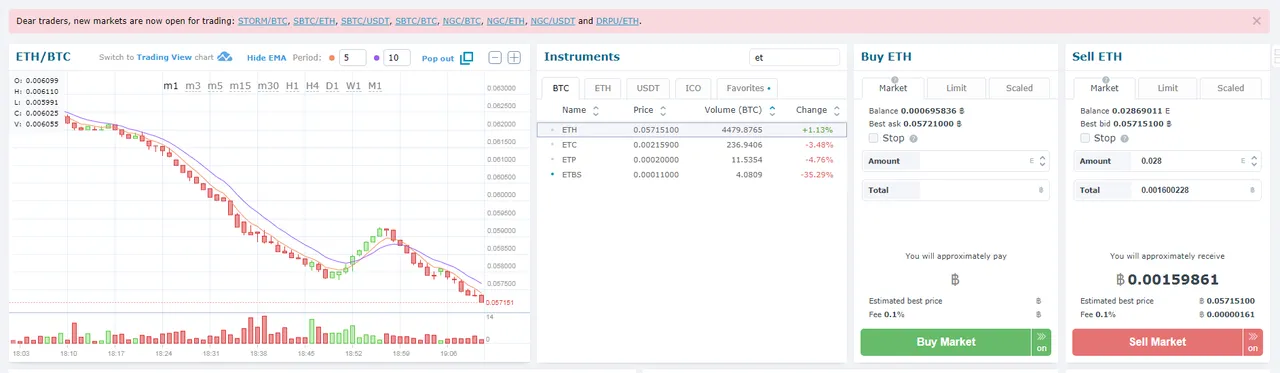
Task: Select the ETC instrument row name
Action: [x=569, y=145]
